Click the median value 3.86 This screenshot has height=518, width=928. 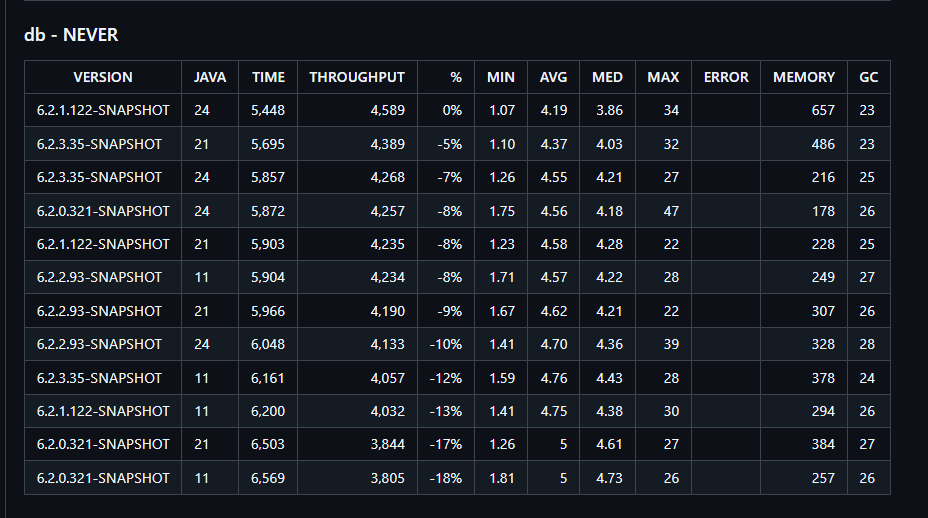tap(609, 111)
